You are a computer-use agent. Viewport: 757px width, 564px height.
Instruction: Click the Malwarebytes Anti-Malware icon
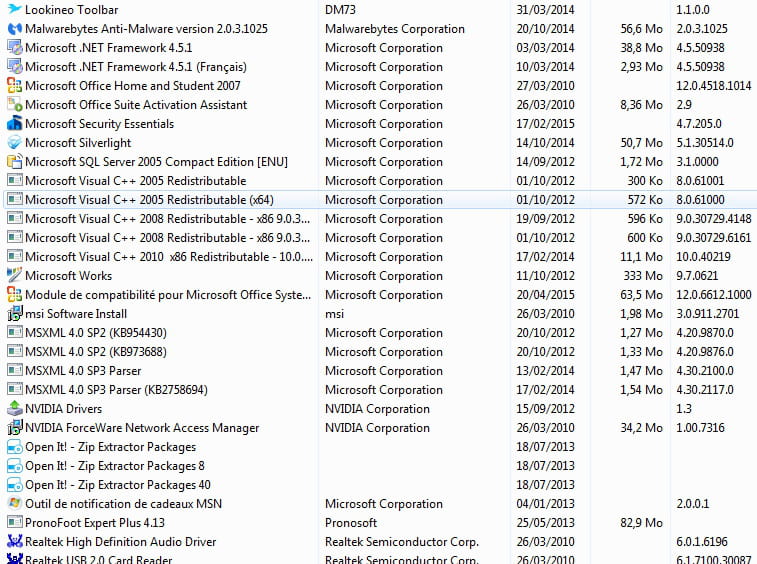pos(14,29)
